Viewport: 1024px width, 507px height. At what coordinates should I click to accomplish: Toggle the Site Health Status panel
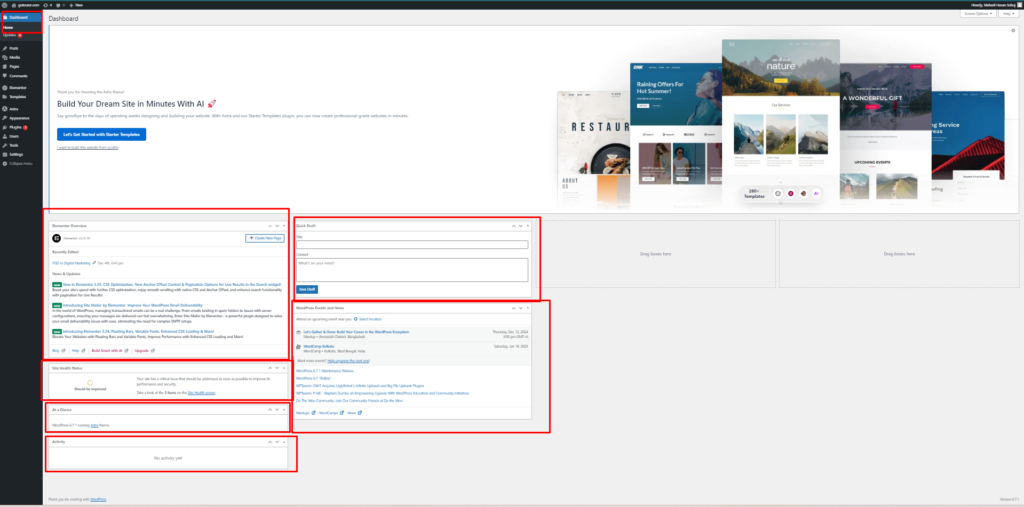pos(284,368)
